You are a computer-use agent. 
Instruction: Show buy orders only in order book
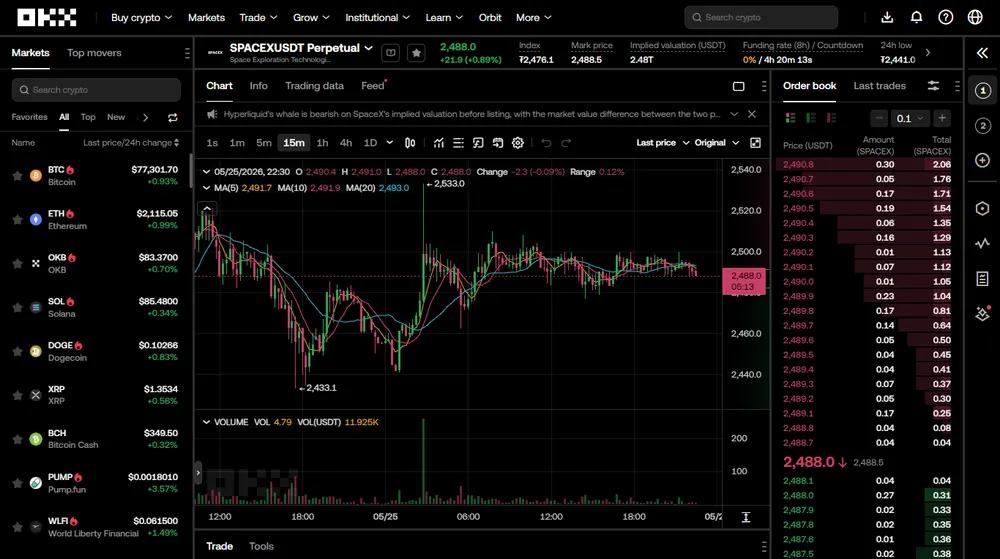pos(811,118)
